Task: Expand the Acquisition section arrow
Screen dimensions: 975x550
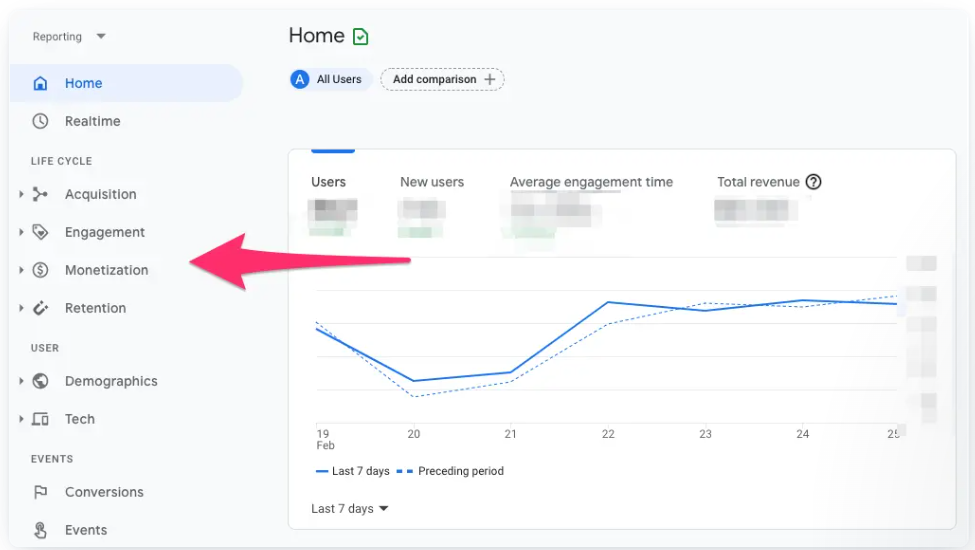Action: 21,195
